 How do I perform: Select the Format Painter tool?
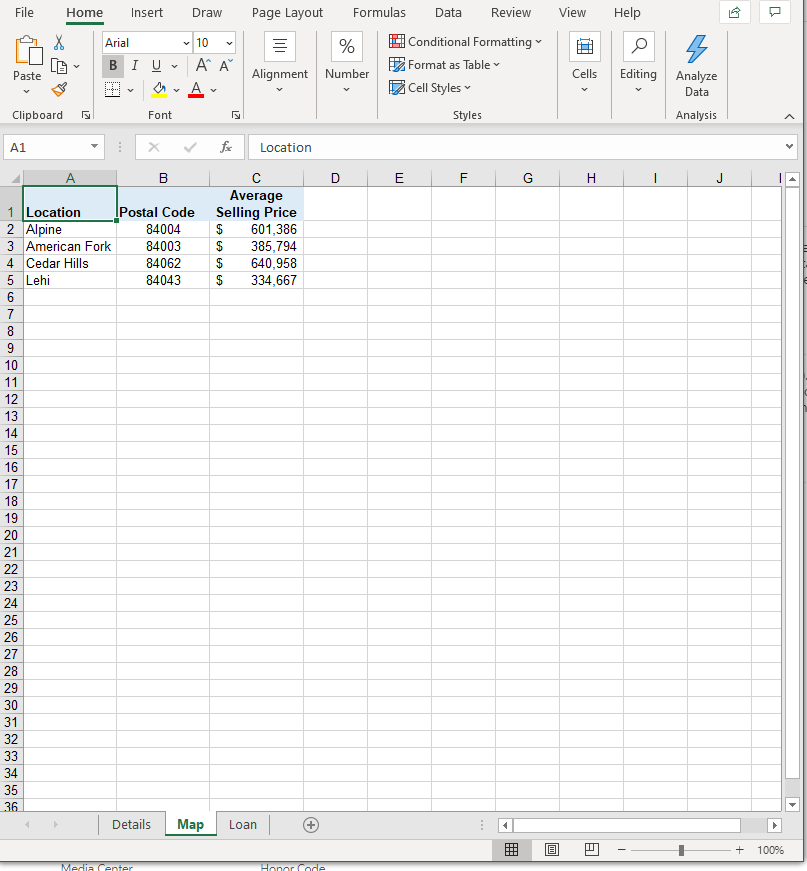pos(59,89)
